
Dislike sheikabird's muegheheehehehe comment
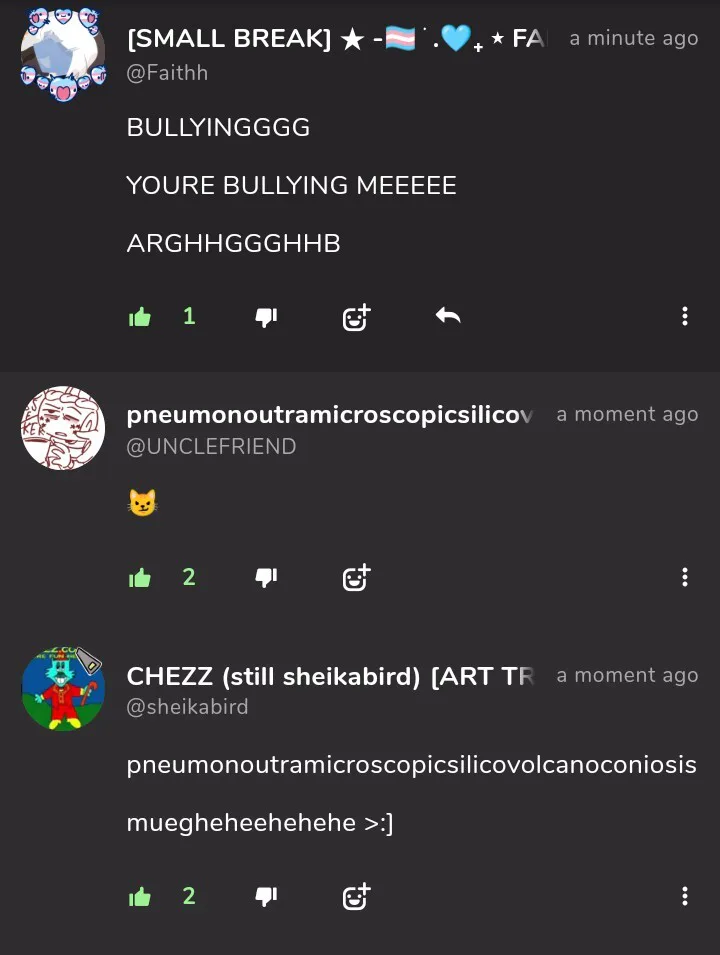pos(266,897)
